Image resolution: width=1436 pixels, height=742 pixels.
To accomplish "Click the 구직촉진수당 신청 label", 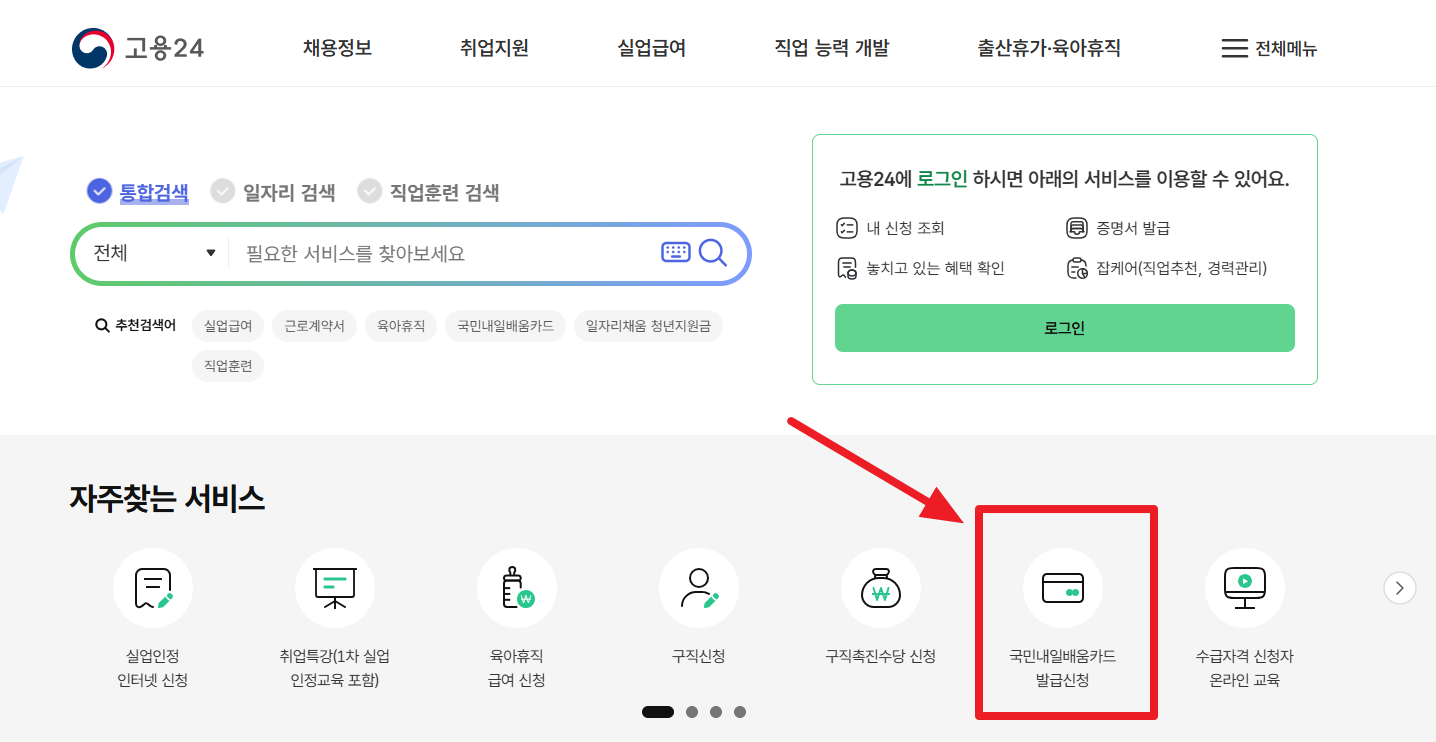I will coord(881,656).
